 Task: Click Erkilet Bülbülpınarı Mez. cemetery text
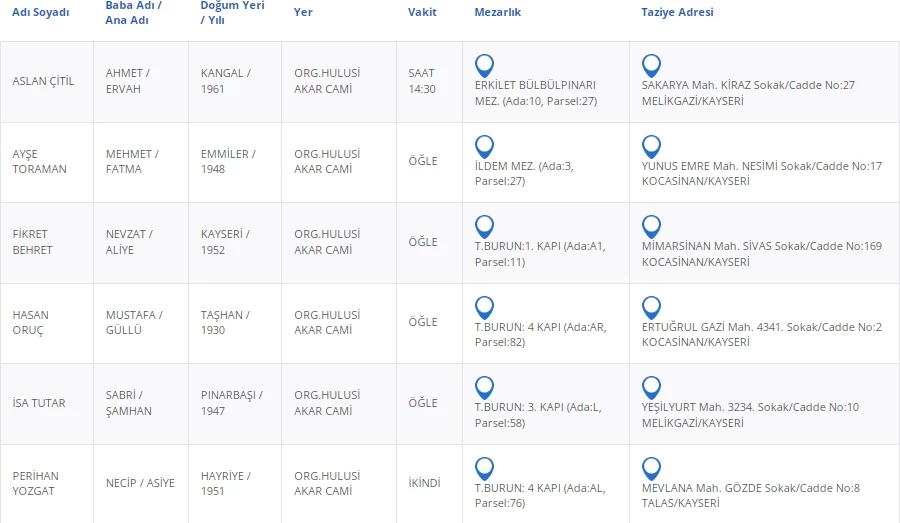535,93
